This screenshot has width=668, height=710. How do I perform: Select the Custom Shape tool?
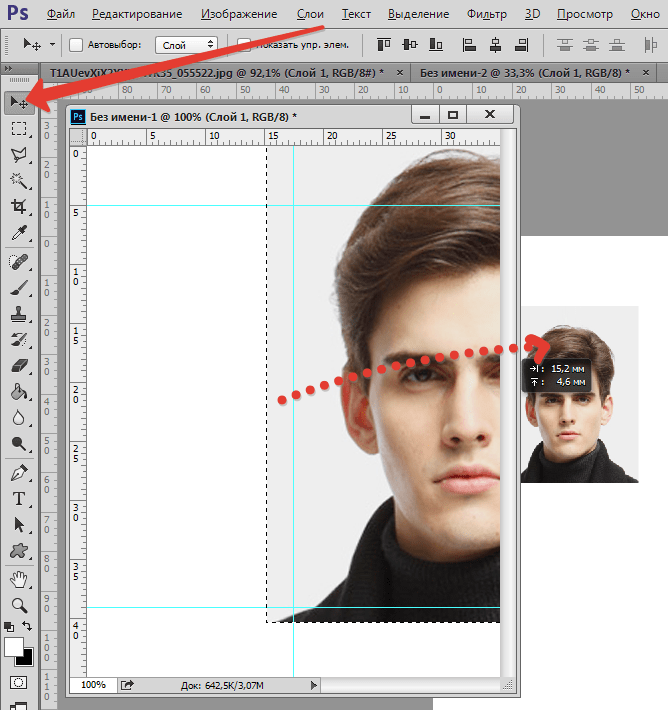coord(19,551)
